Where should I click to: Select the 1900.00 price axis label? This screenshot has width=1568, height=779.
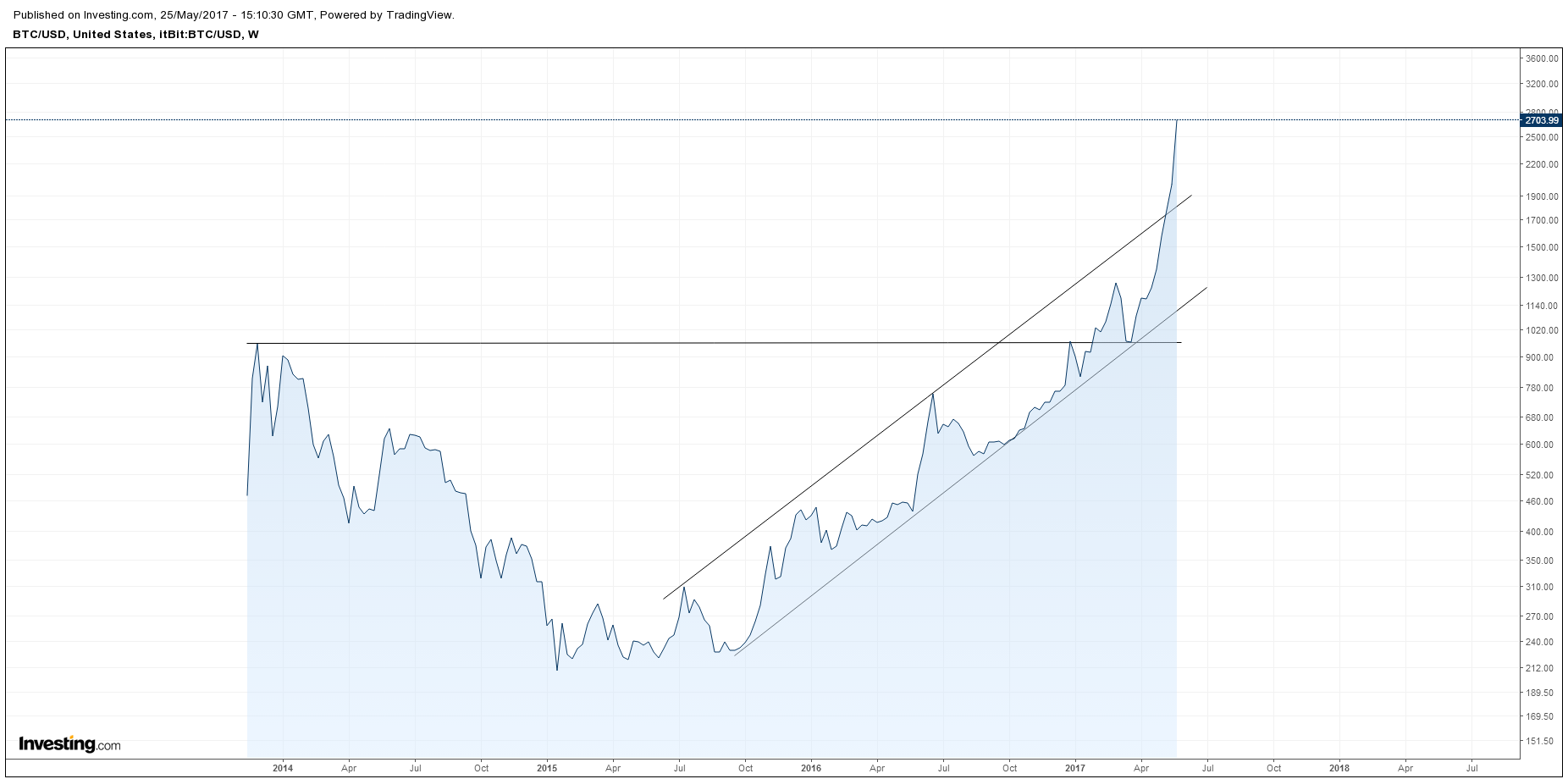click(1542, 196)
